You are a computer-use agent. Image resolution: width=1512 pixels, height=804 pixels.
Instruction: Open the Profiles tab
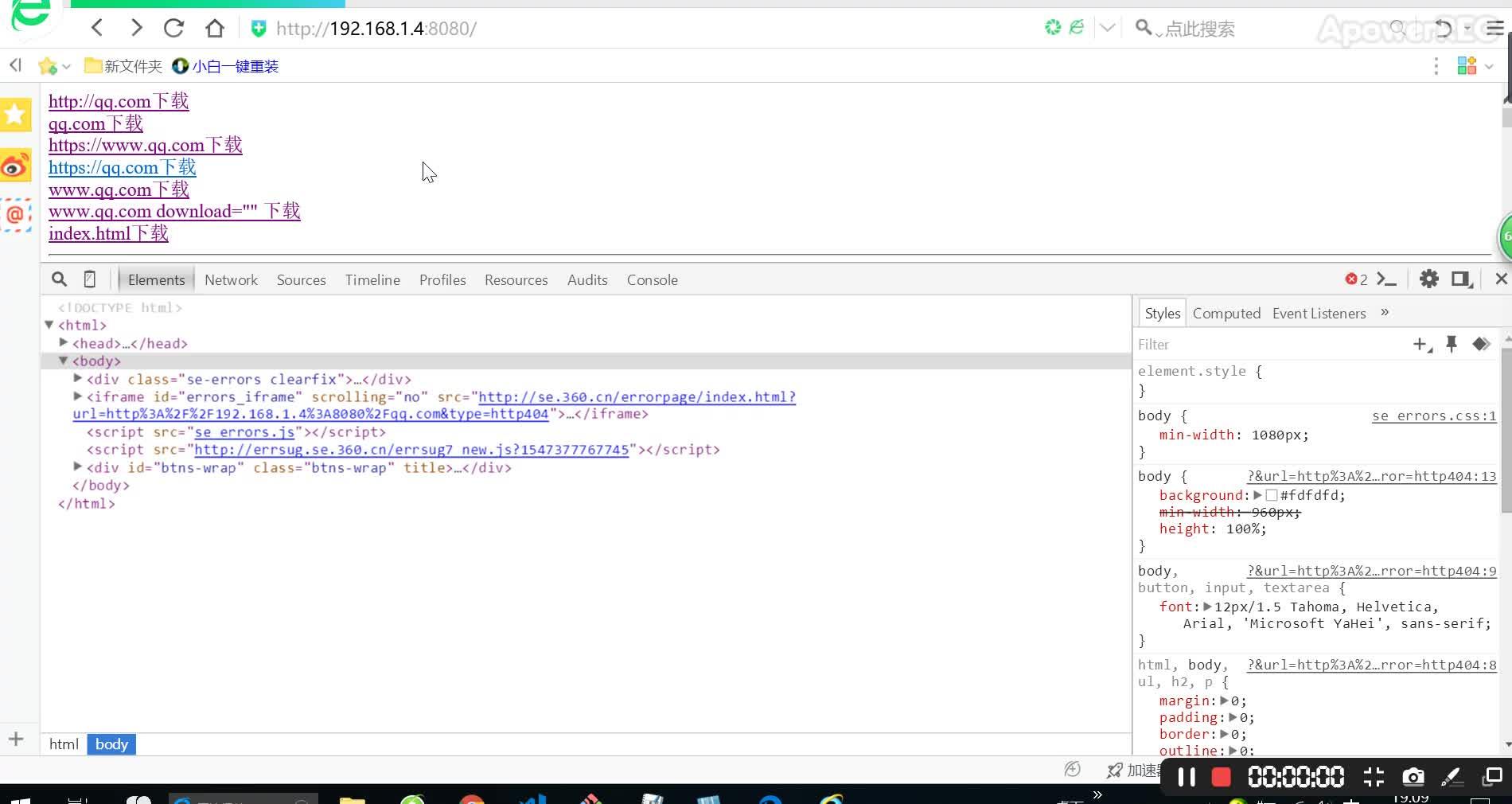point(442,279)
